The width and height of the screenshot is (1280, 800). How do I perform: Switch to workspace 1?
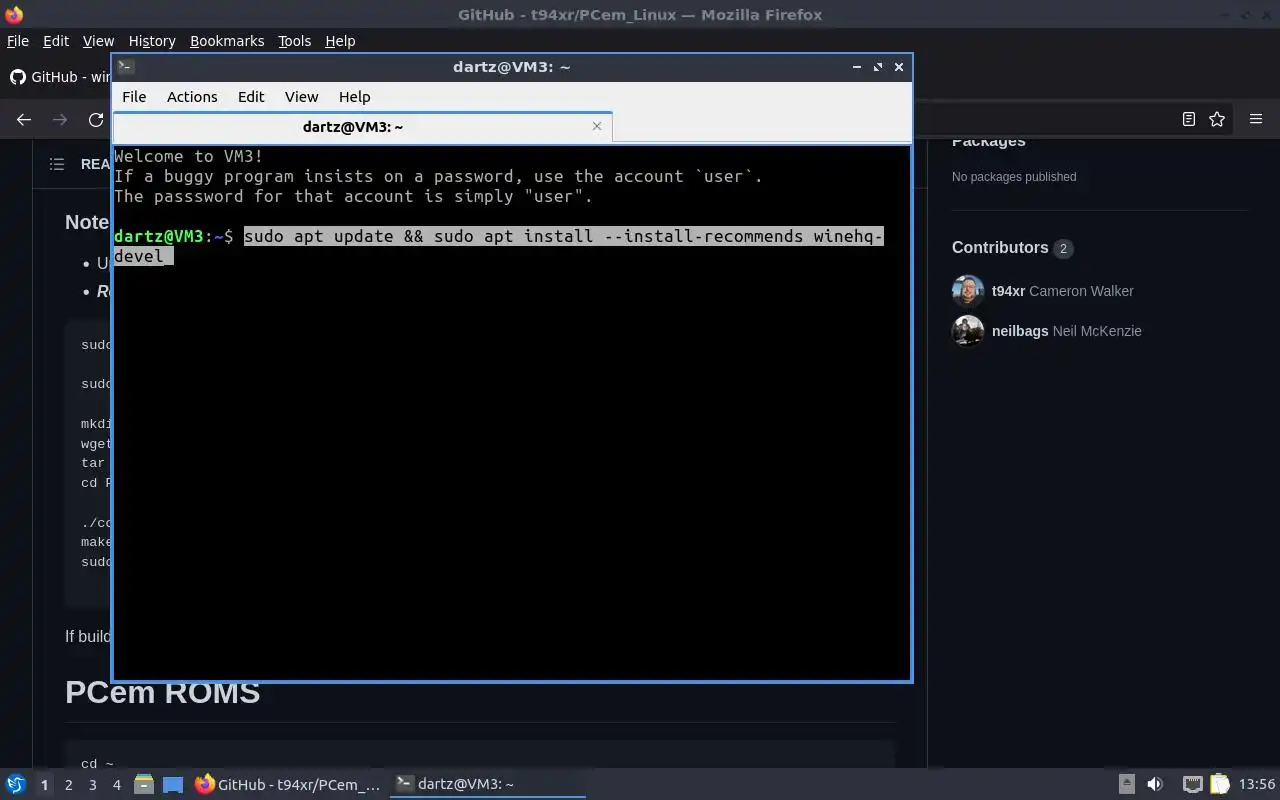click(x=44, y=785)
